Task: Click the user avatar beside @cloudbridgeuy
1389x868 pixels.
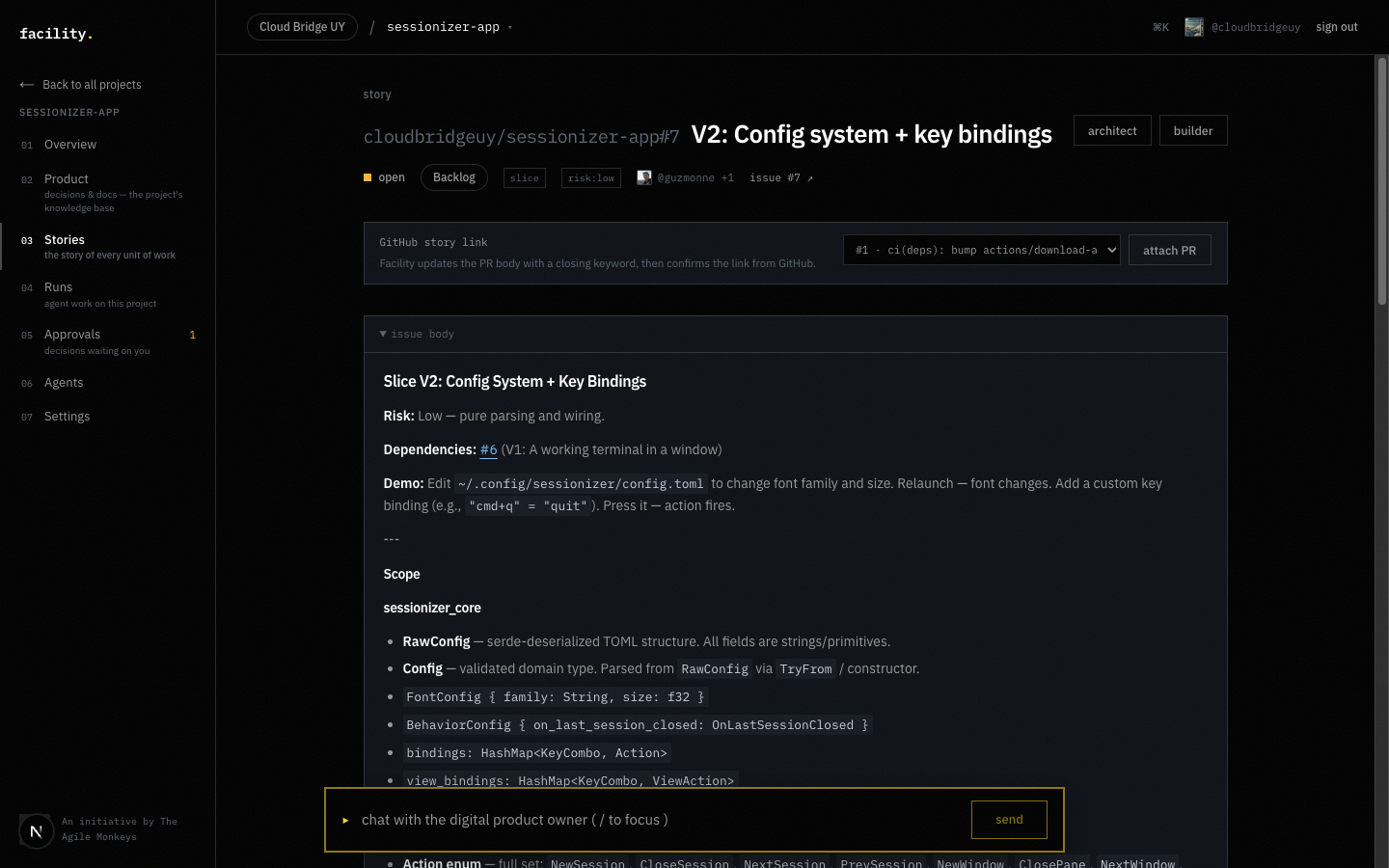Action: 1194,27
